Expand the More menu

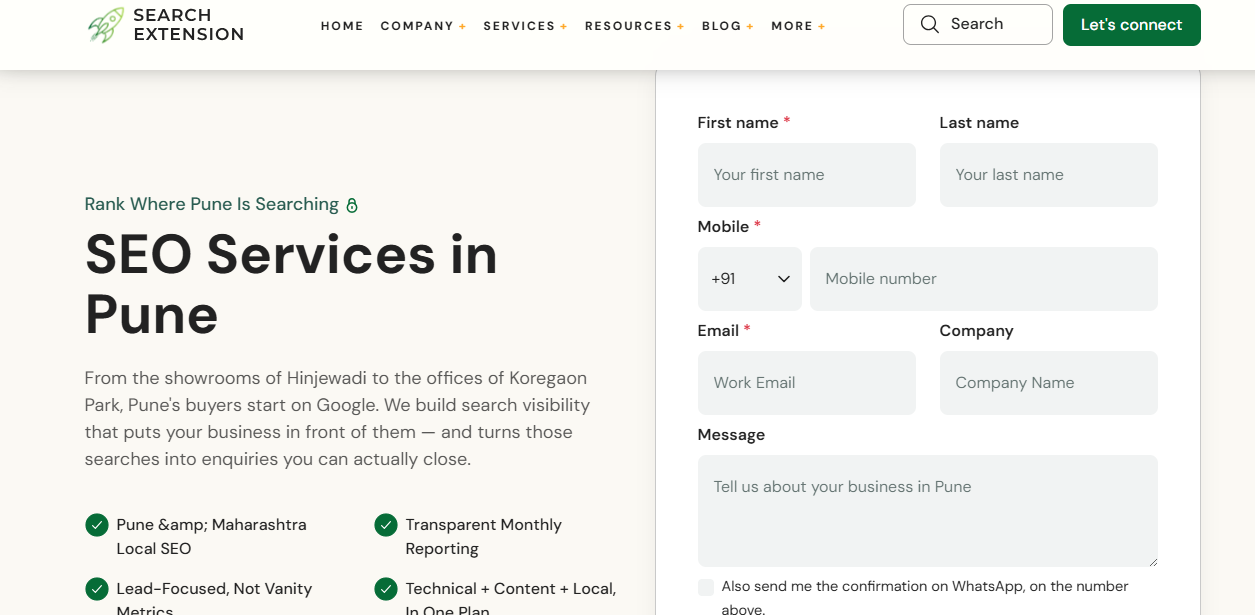click(798, 26)
